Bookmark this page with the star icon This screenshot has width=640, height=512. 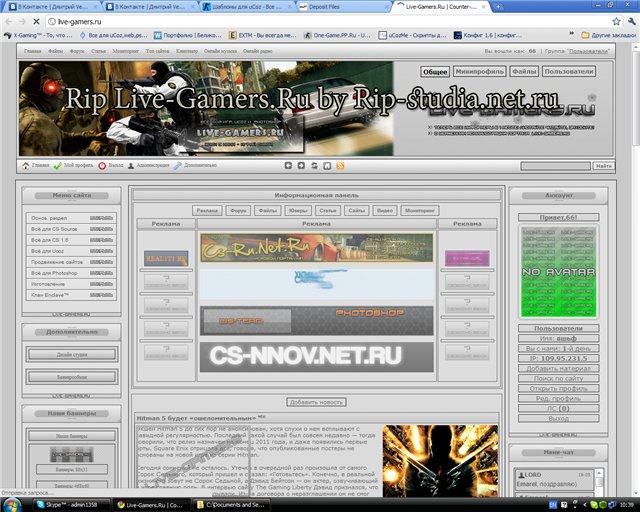click(616, 22)
